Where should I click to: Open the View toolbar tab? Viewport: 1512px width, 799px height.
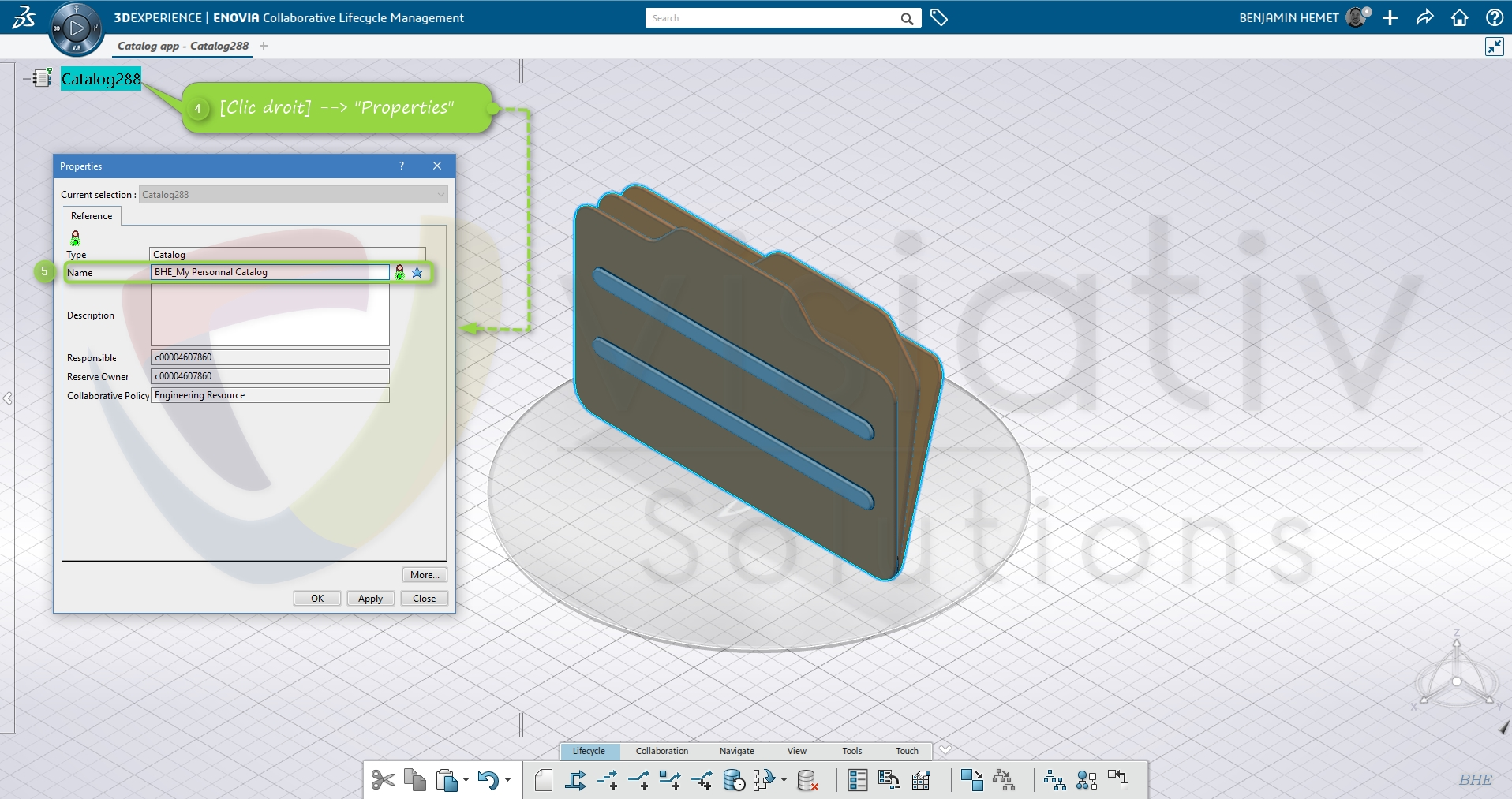tap(797, 751)
